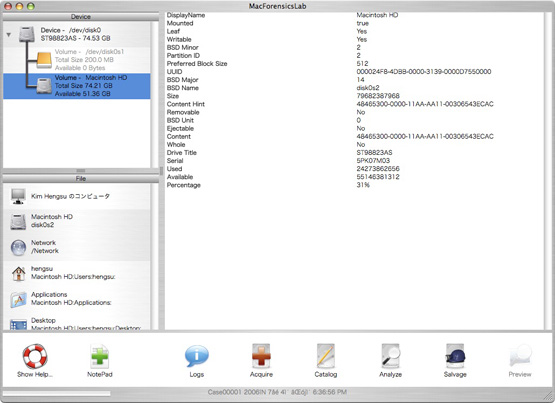Screen dimensions: 555x403
Task: Click the dimmed Preview icon
Action: [520, 356]
